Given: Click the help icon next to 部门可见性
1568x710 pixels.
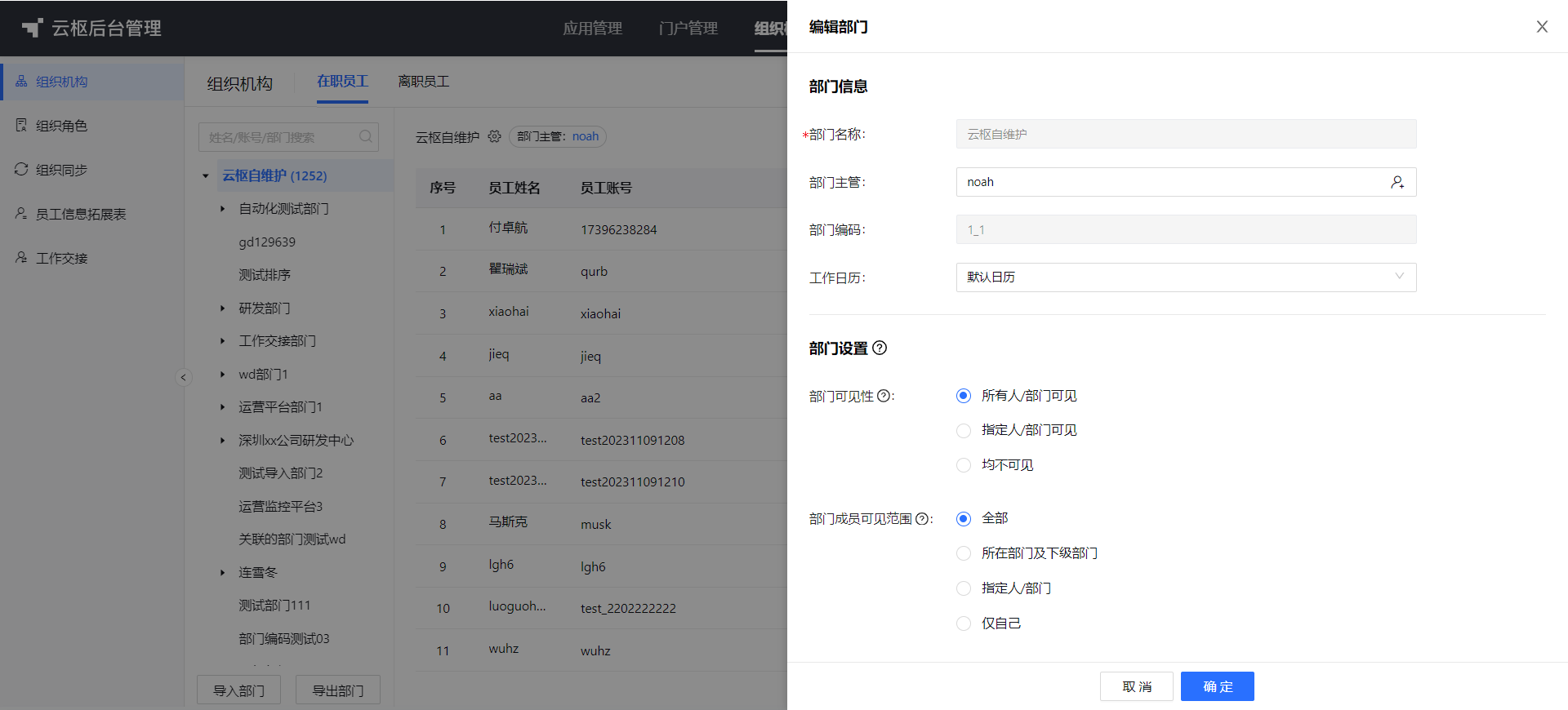Looking at the screenshot, I should [x=883, y=396].
